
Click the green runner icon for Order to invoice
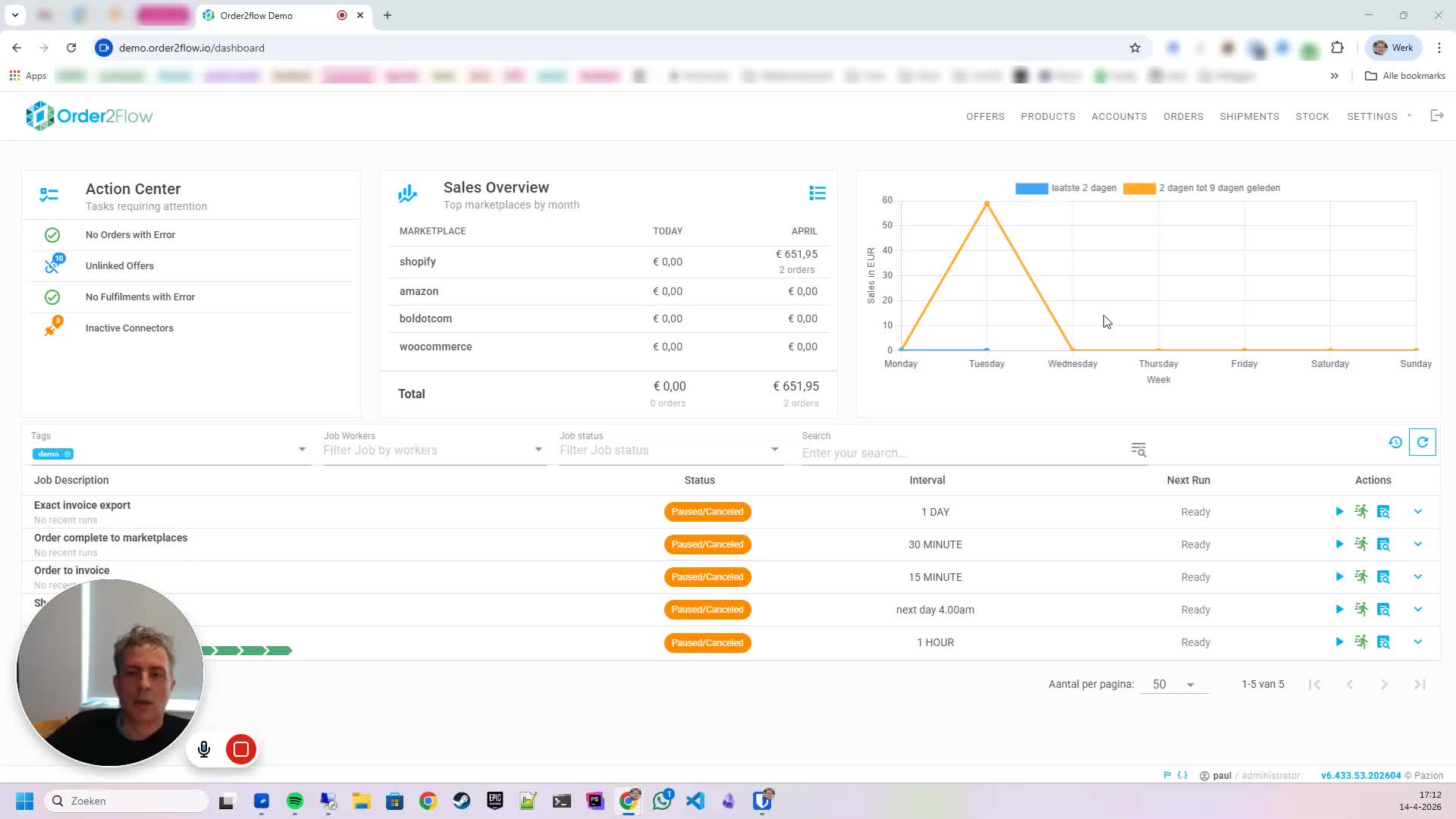coord(1361,577)
